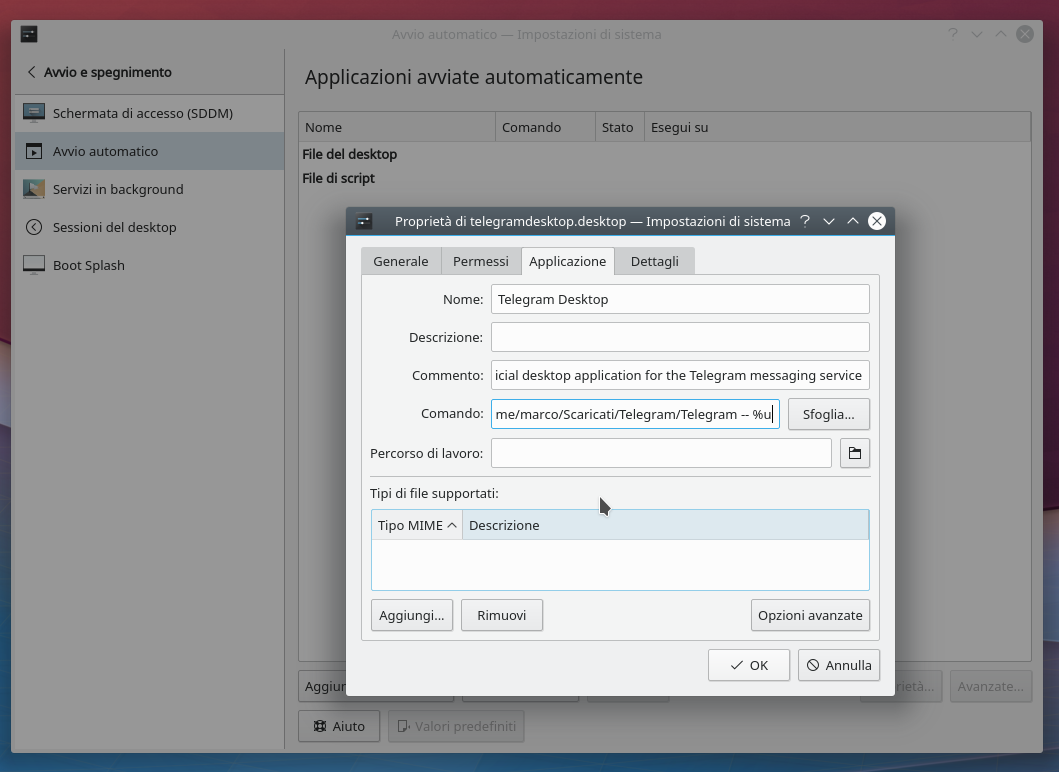1059x772 pixels.
Task: Open Sessioni del desktop page
Action: [x=149, y=227]
